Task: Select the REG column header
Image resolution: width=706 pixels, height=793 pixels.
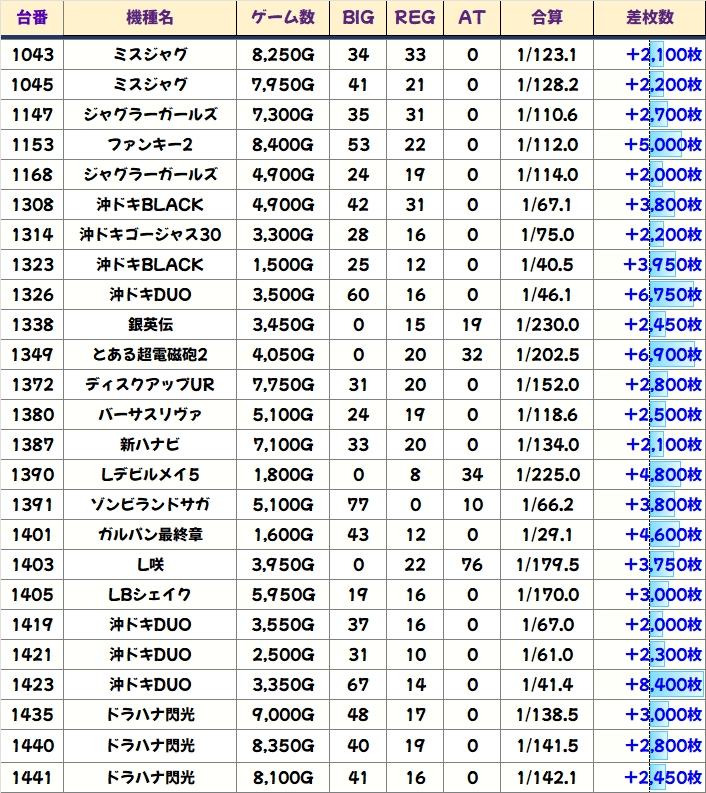Action: [416, 18]
